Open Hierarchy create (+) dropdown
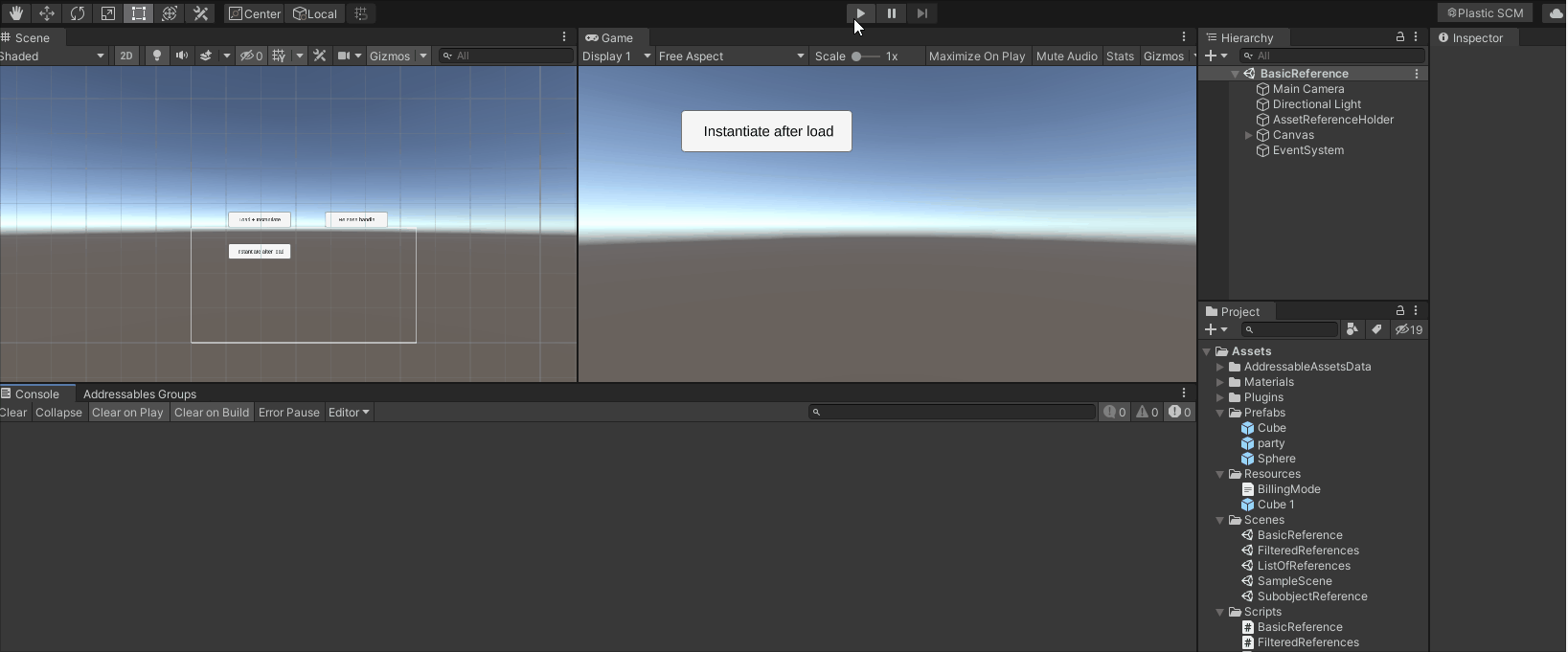 [1216, 56]
